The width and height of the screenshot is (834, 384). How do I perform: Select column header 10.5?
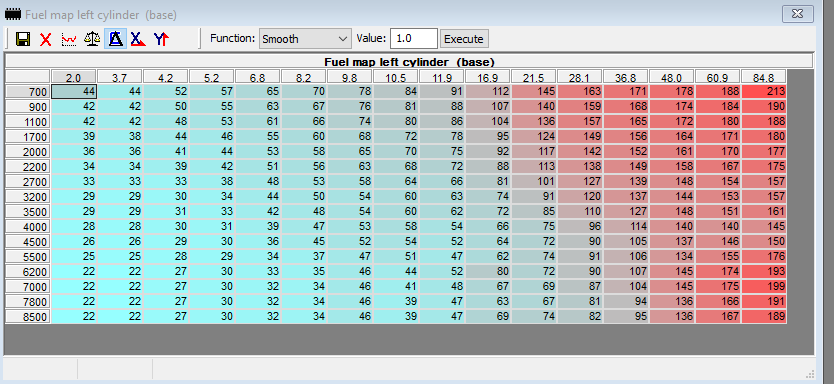[x=396, y=78]
